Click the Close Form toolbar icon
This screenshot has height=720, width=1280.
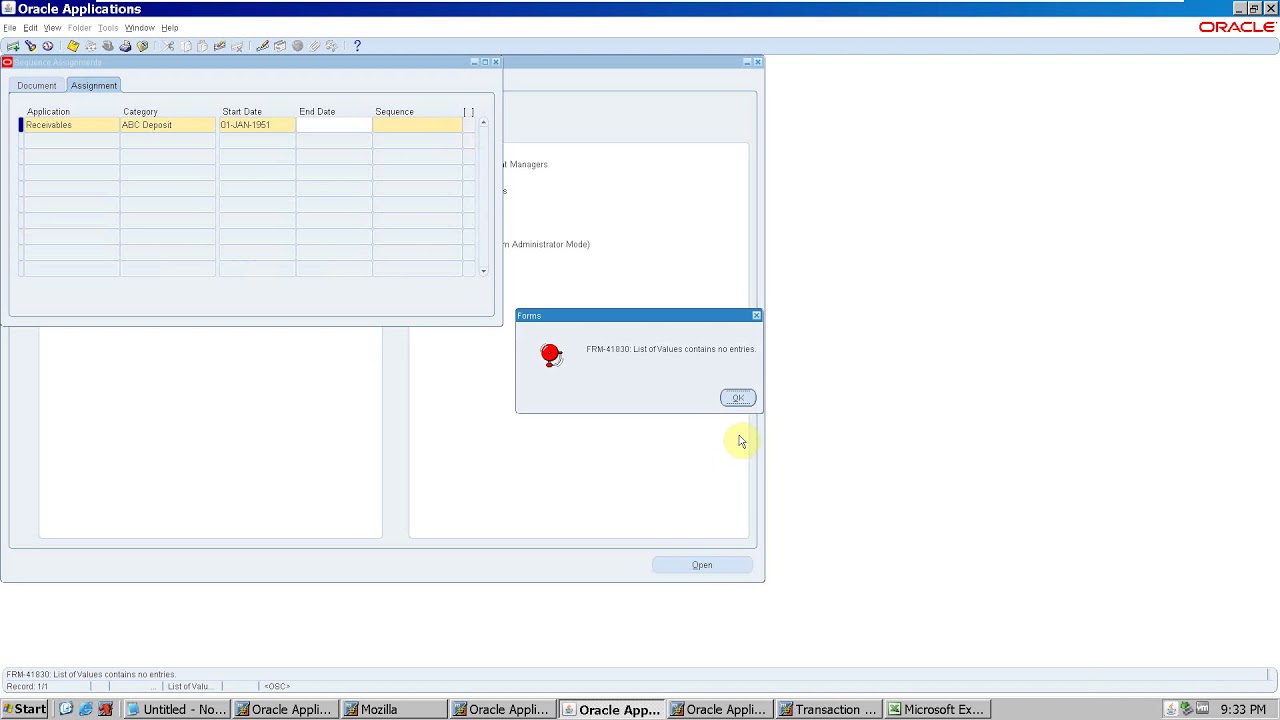coord(143,46)
